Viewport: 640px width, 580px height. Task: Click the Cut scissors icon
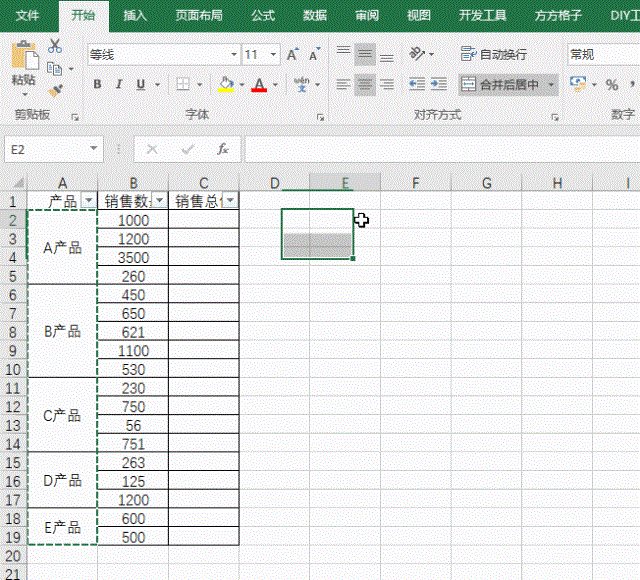[x=55, y=46]
